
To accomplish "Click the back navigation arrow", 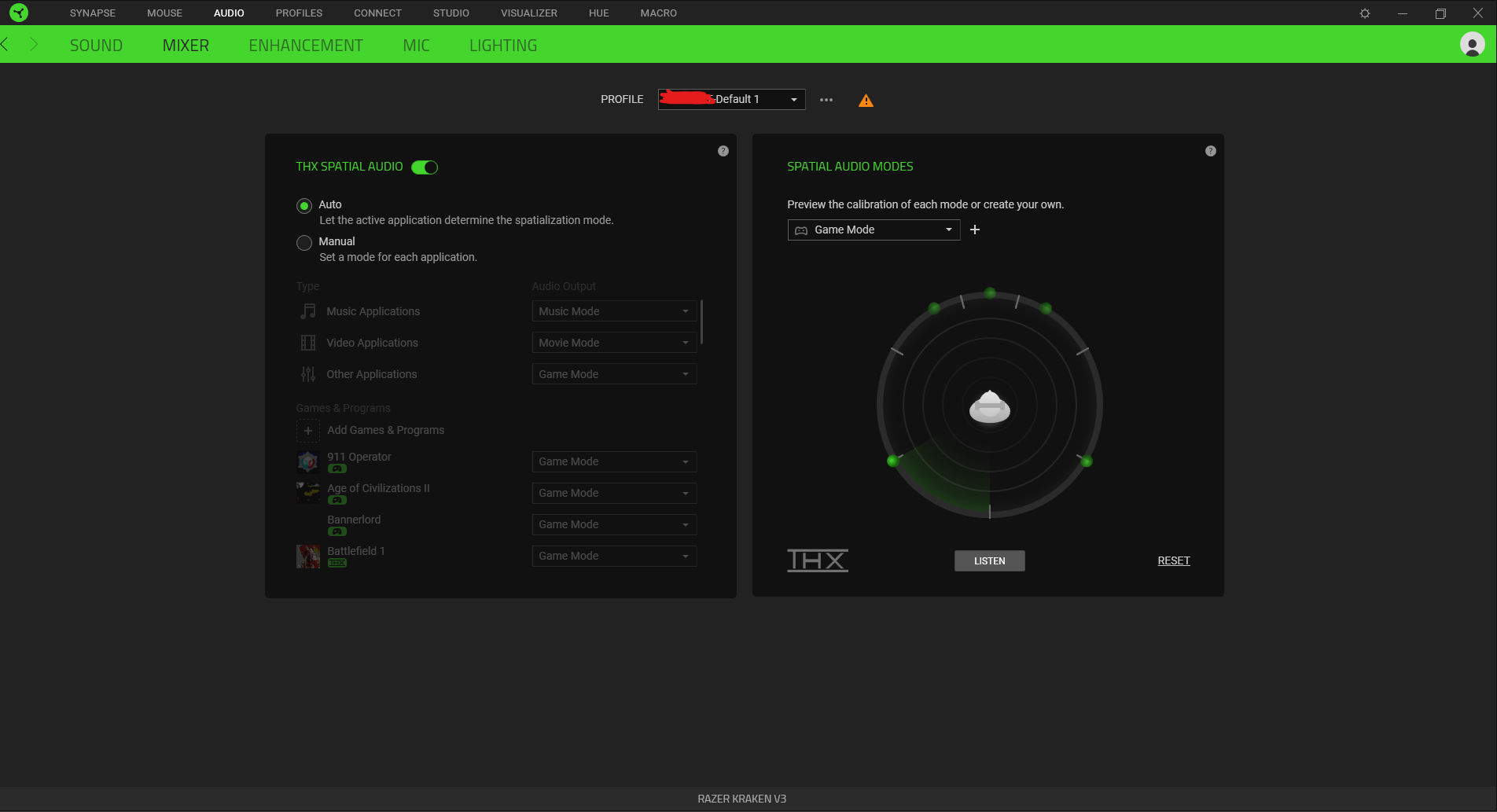I will pos(6,45).
